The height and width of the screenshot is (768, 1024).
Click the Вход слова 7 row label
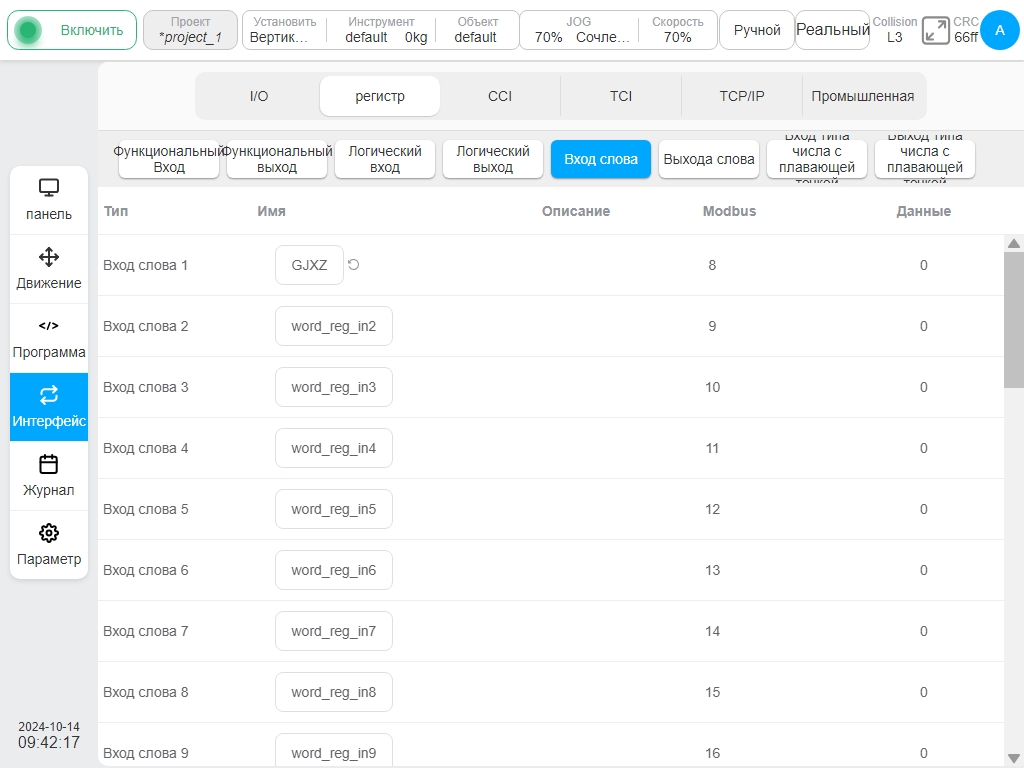coord(145,631)
